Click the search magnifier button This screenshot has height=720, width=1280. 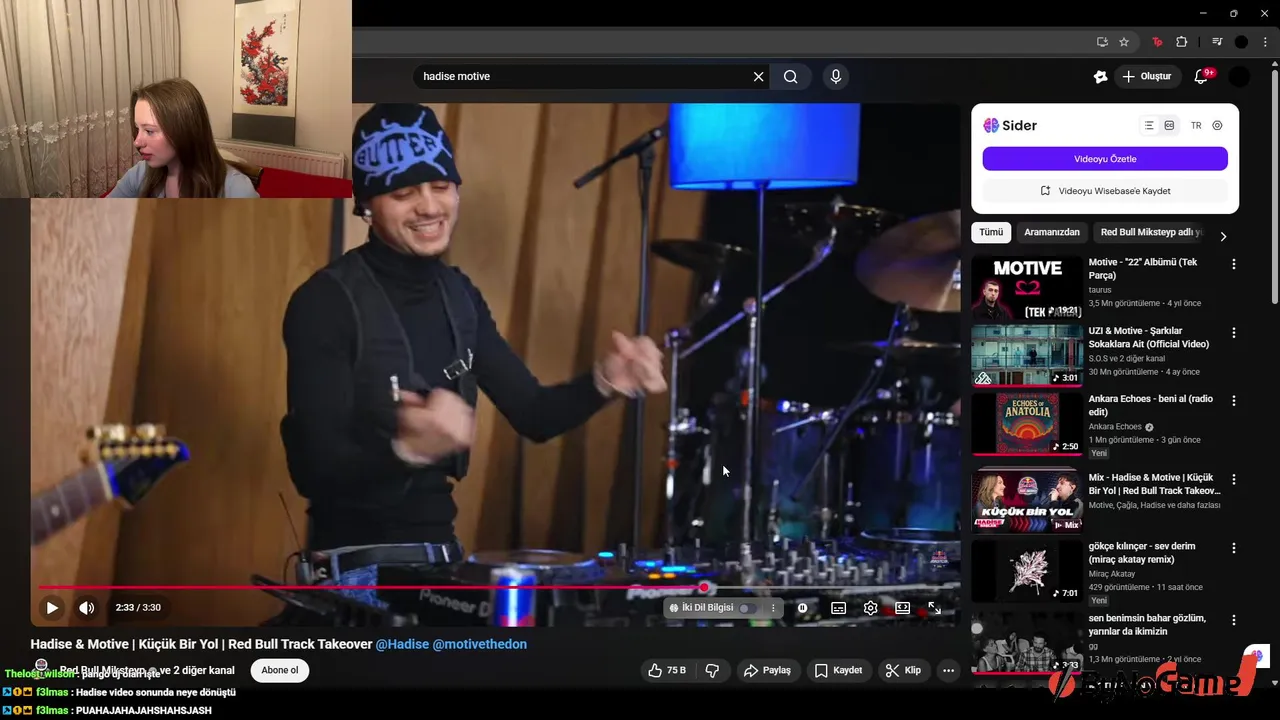(790, 76)
